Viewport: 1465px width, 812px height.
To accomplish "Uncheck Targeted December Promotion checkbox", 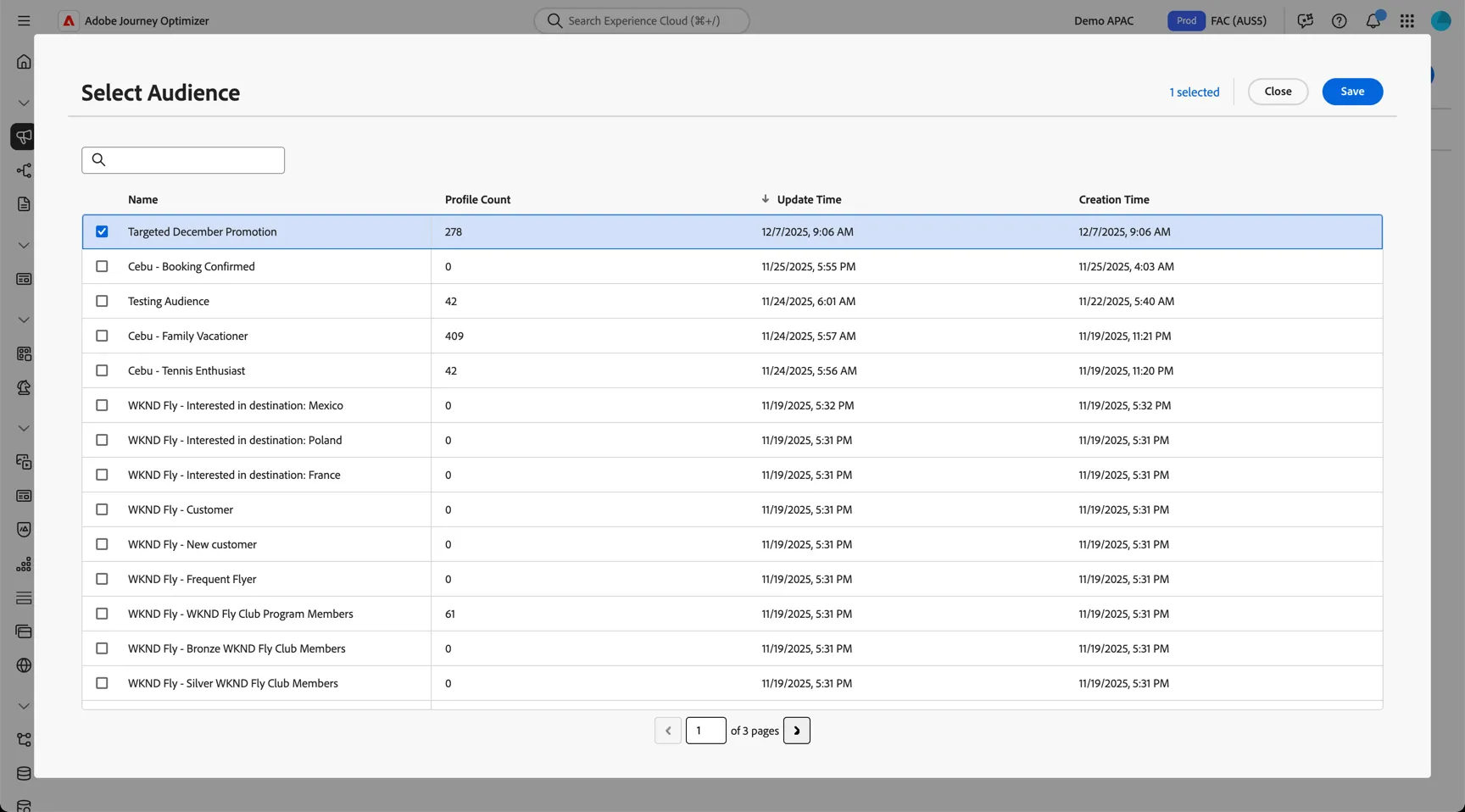I will pyautogui.click(x=102, y=231).
